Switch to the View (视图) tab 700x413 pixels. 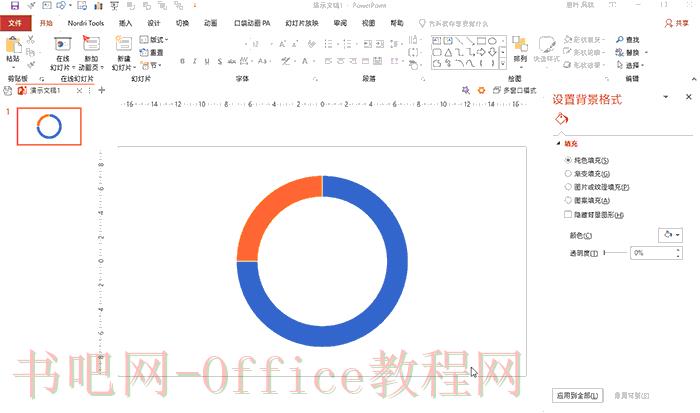(368, 23)
